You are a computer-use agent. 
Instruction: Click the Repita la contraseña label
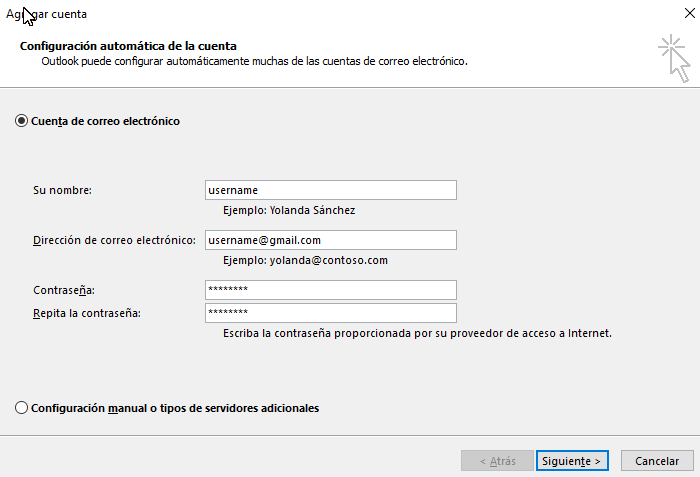pyautogui.click(x=87, y=314)
